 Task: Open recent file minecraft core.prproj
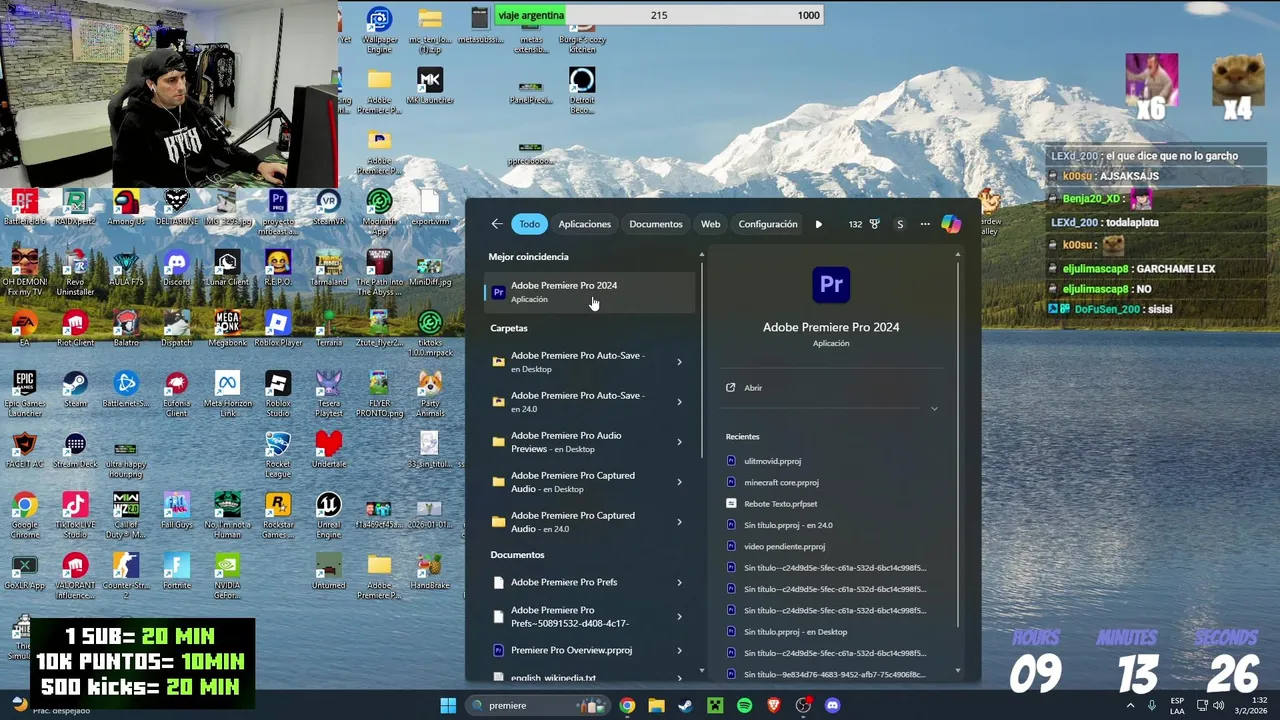pos(781,482)
